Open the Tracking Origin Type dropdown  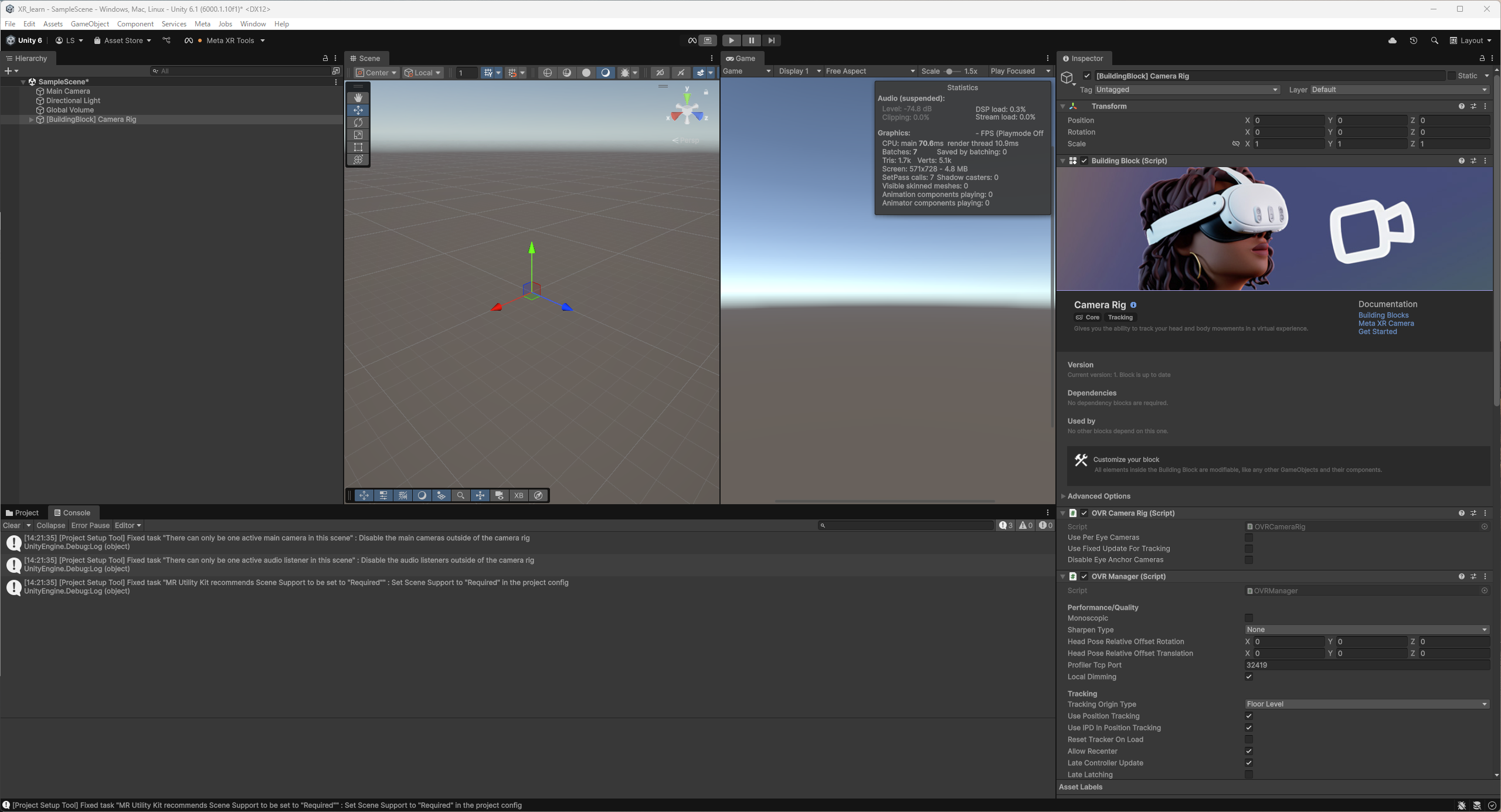[x=1366, y=704]
